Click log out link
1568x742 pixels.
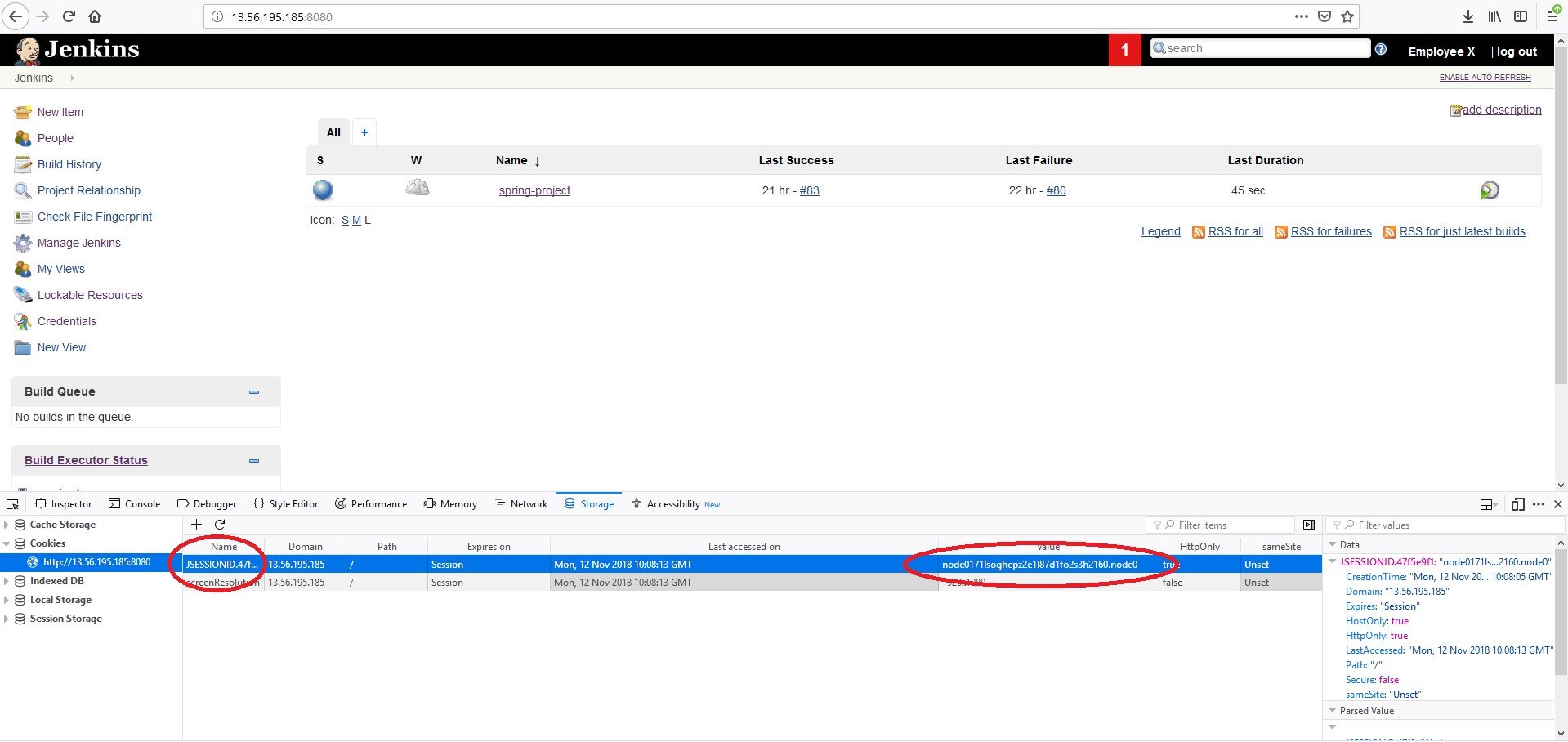point(1517,51)
